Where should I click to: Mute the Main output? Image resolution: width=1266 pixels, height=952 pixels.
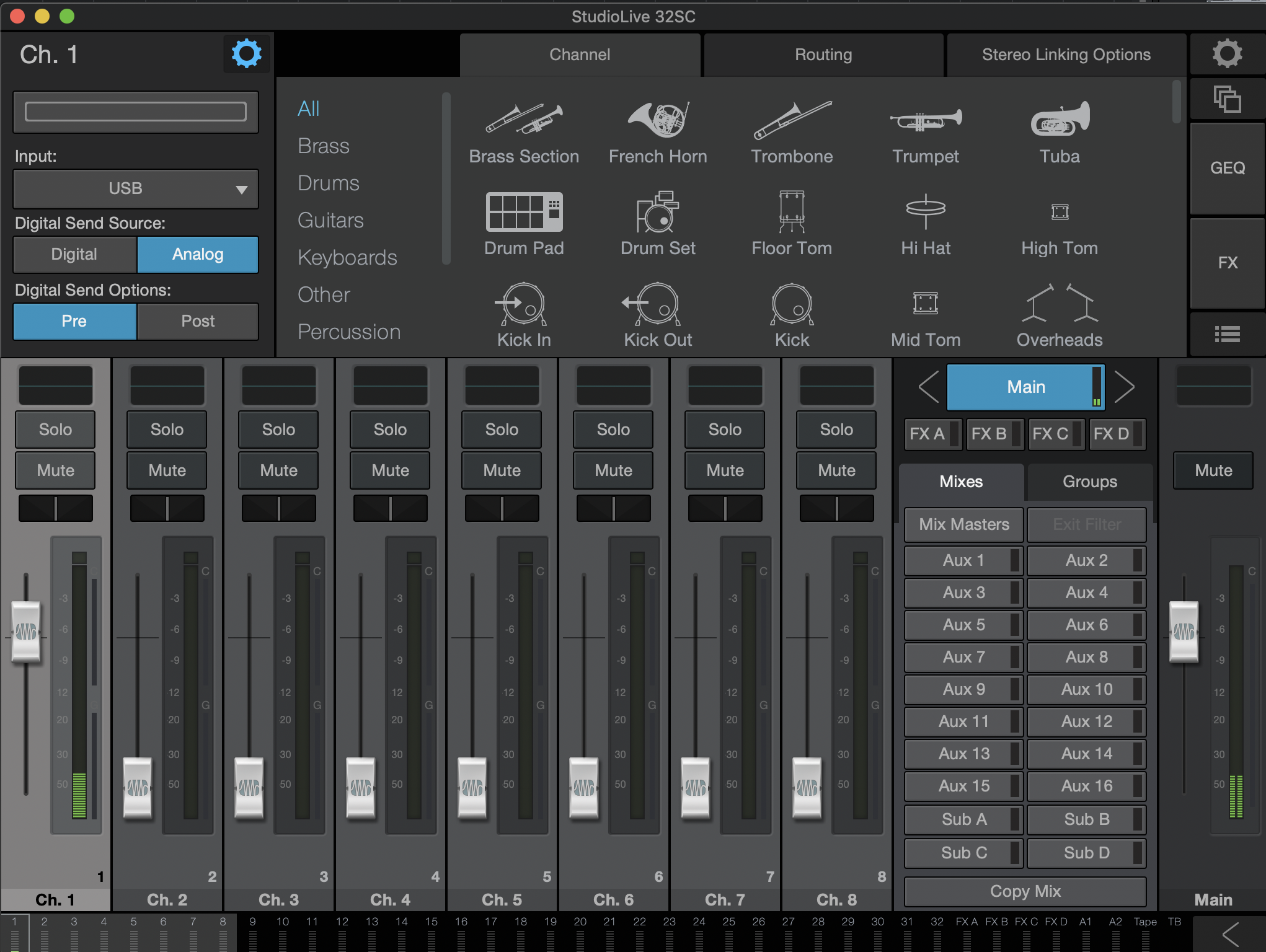click(x=1213, y=470)
